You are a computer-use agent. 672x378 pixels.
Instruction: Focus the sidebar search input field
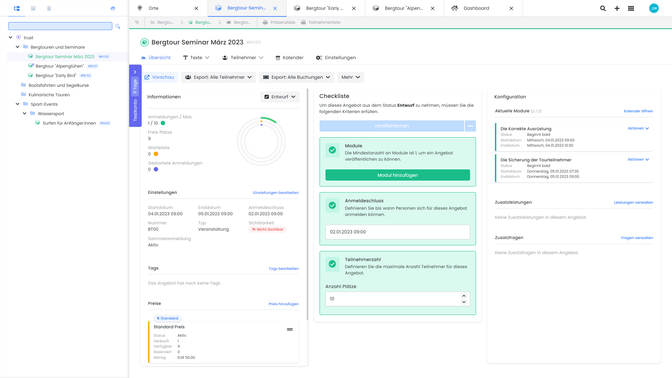point(60,26)
